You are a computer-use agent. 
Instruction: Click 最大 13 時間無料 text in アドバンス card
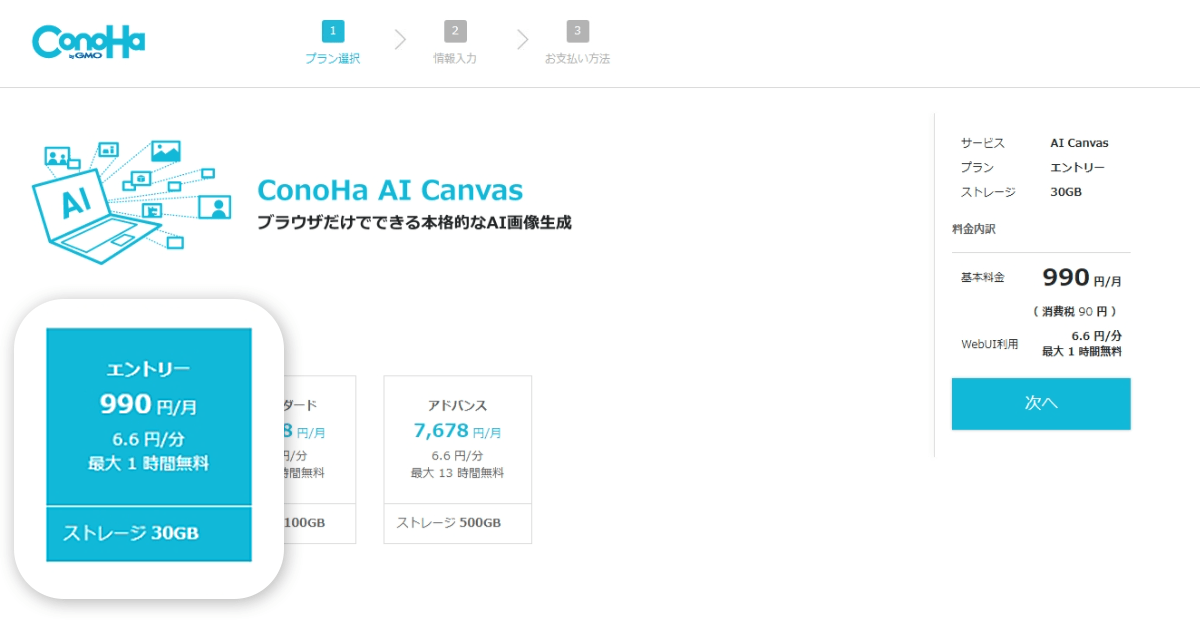pyautogui.click(x=457, y=473)
